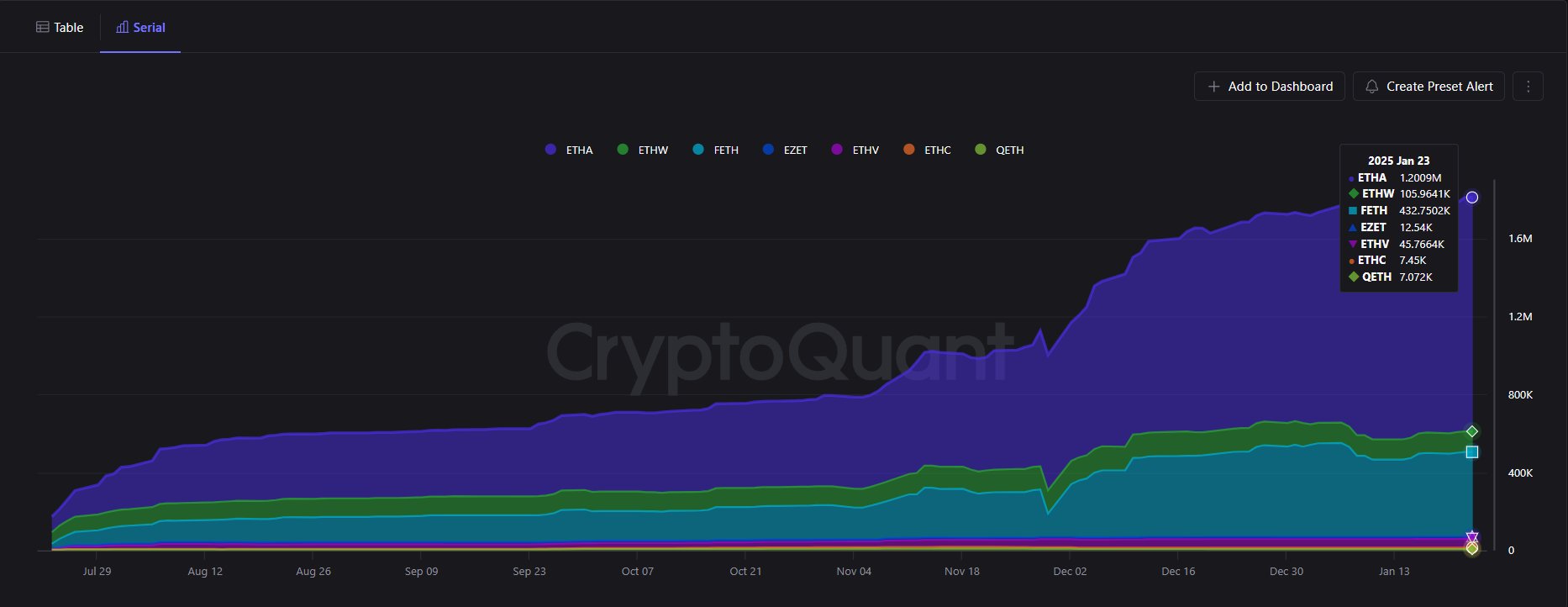Click the bell icon in Create Preset Alert

click(1372, 87)
